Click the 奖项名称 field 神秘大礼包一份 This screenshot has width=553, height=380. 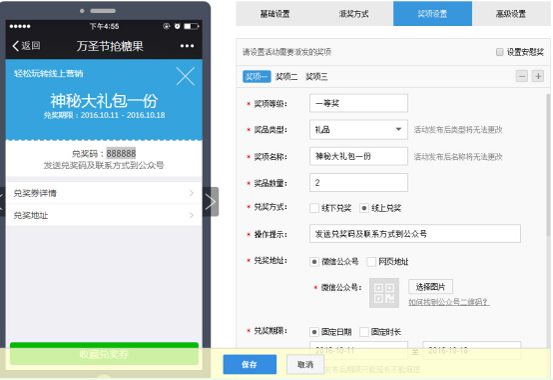tap(358, 156)
